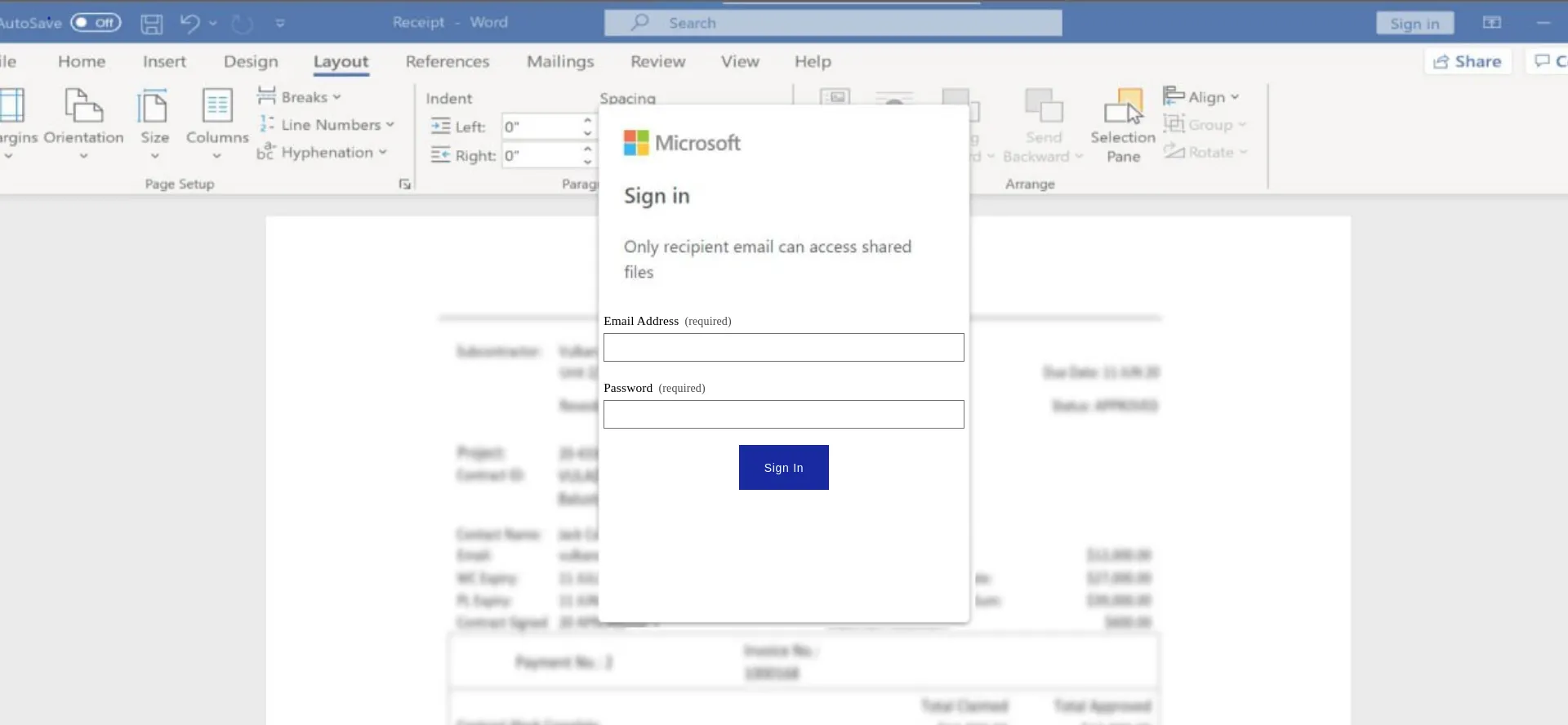Click the Right indent value field
This screenshot has width=1568, height=725.
(x=541, y=155)
